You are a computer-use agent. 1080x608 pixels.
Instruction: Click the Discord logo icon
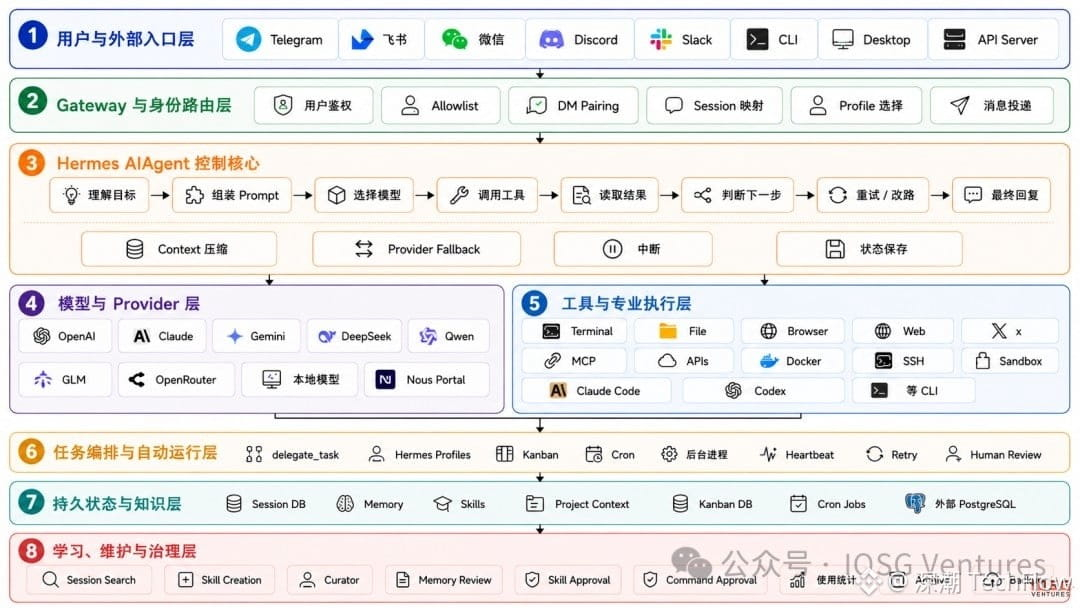coord(551,40)
